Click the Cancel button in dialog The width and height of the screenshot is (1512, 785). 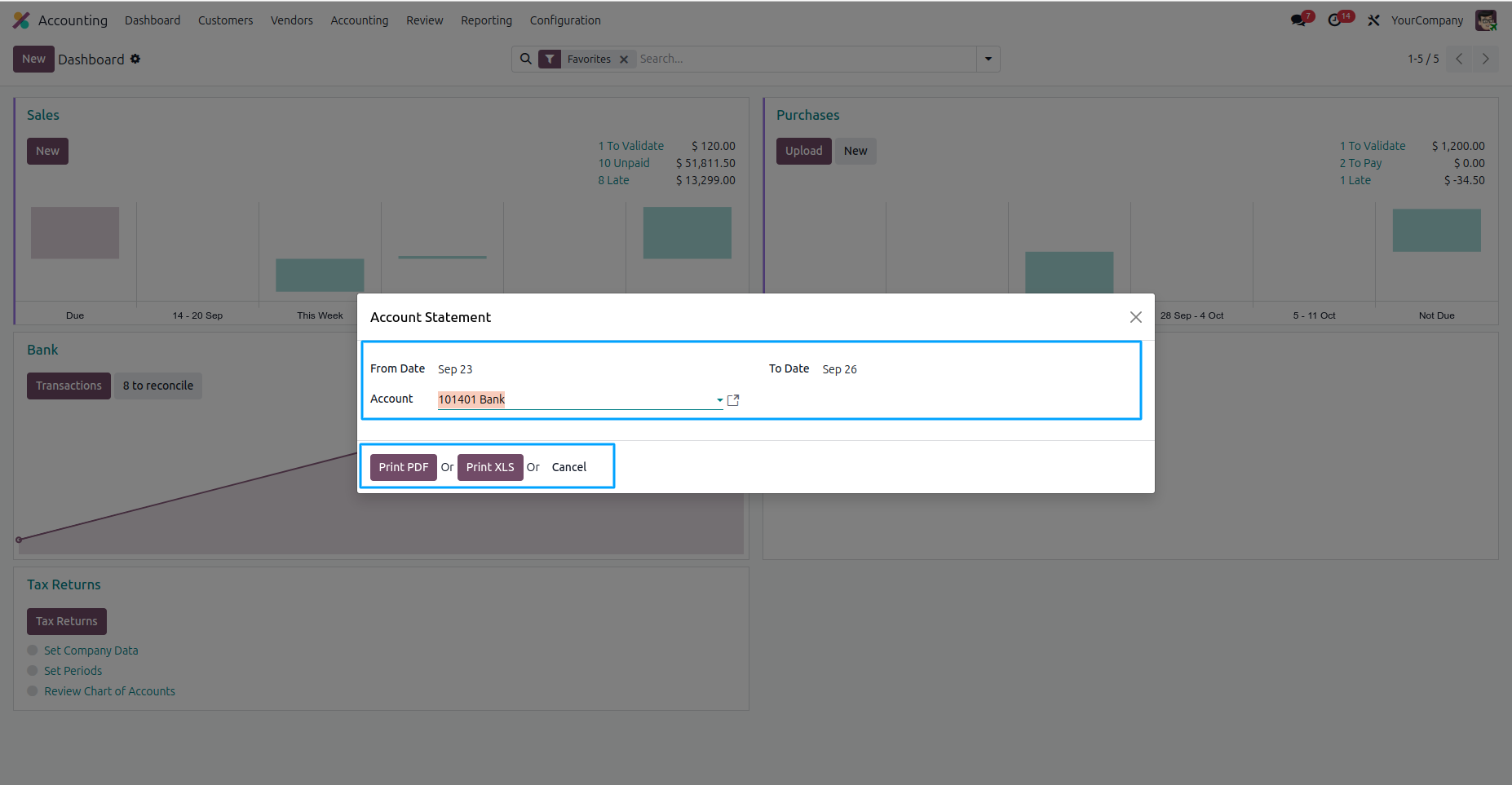click(569, 467)
